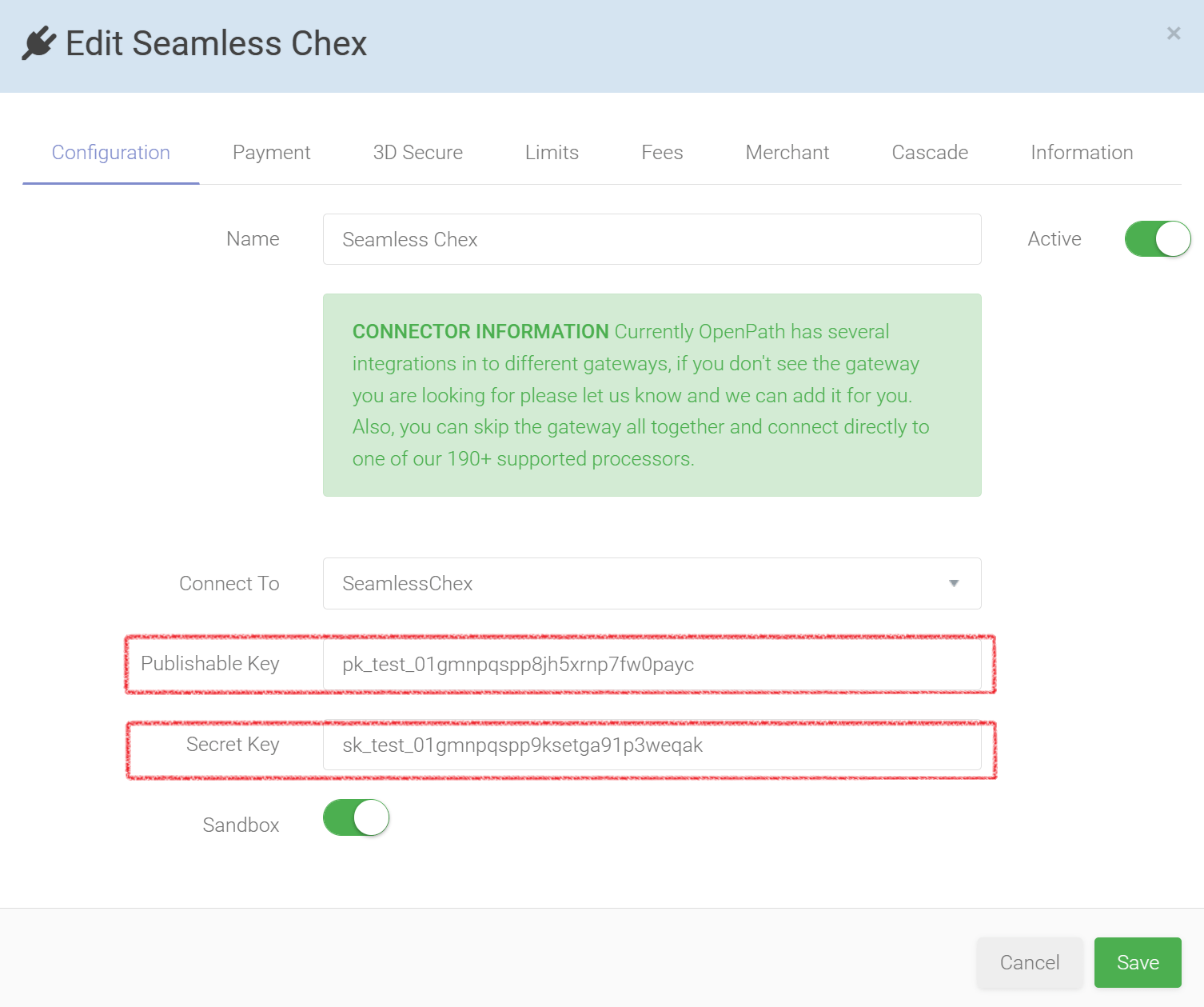The width and height of the screenshot is (1204, 1007).
Task: Click the Name label
Action: click(253, 238)
